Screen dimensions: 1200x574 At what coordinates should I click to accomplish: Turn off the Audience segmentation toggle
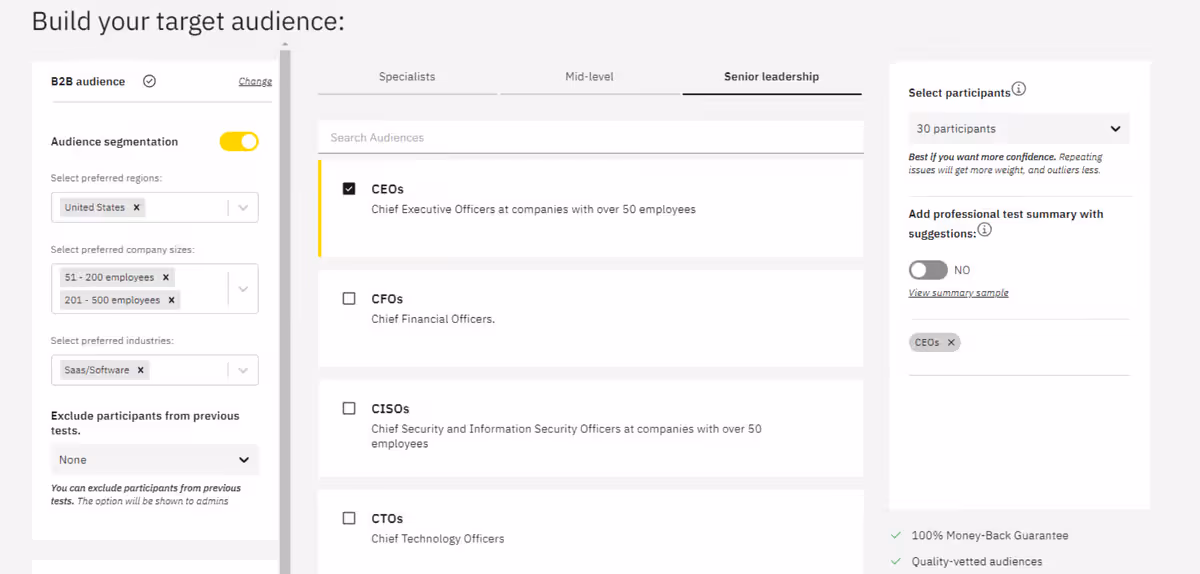[239, 142]
